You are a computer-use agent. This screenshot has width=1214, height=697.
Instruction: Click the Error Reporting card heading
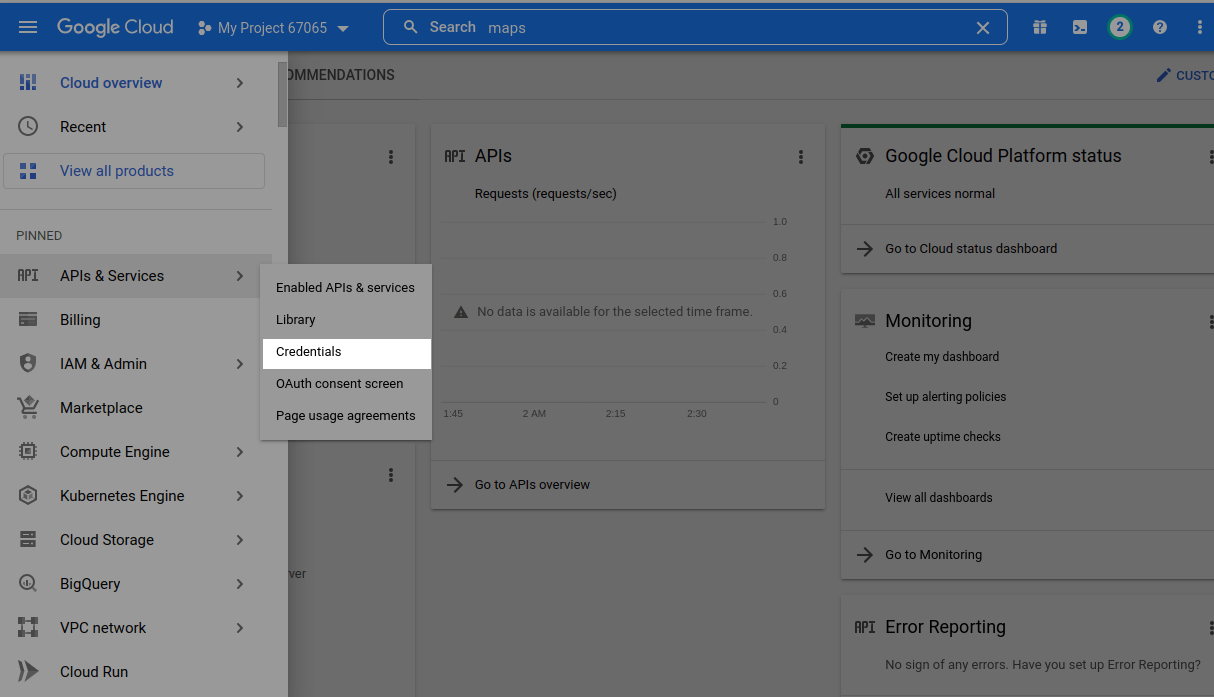945,627
